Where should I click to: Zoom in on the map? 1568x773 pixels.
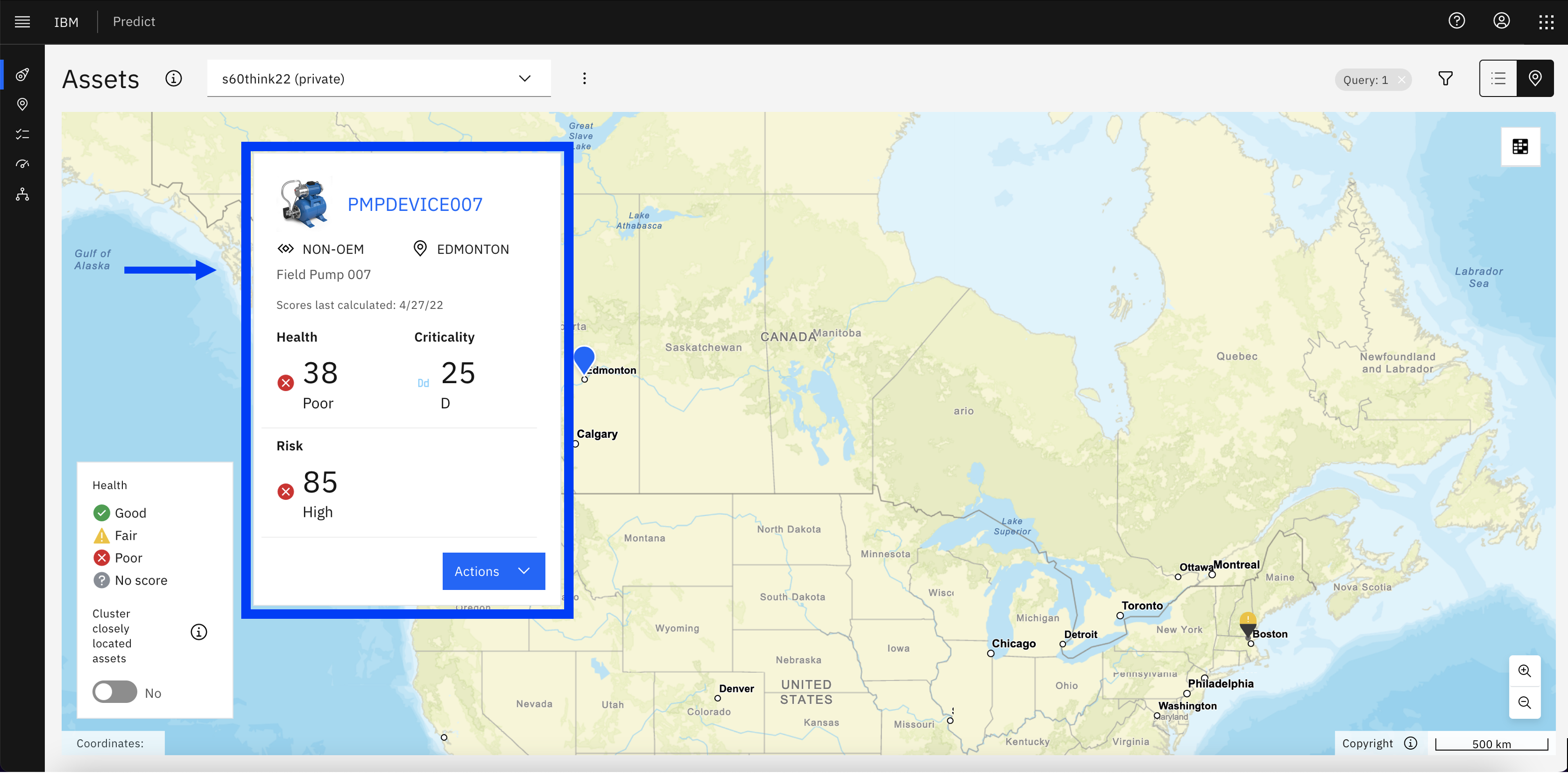click(1524, 671)
